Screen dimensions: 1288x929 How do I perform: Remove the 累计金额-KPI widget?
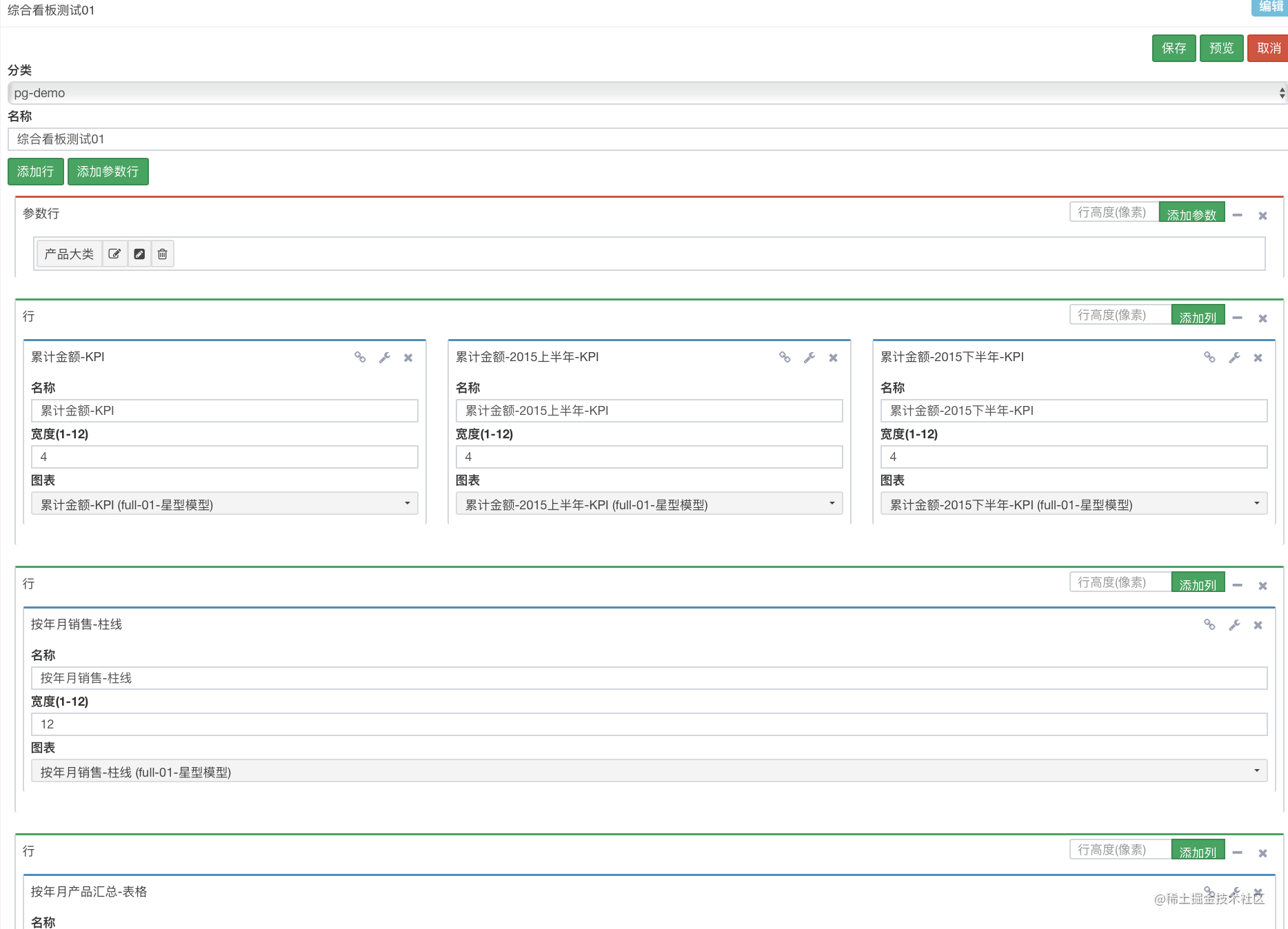pyautogui.click(x=408, y=358)
